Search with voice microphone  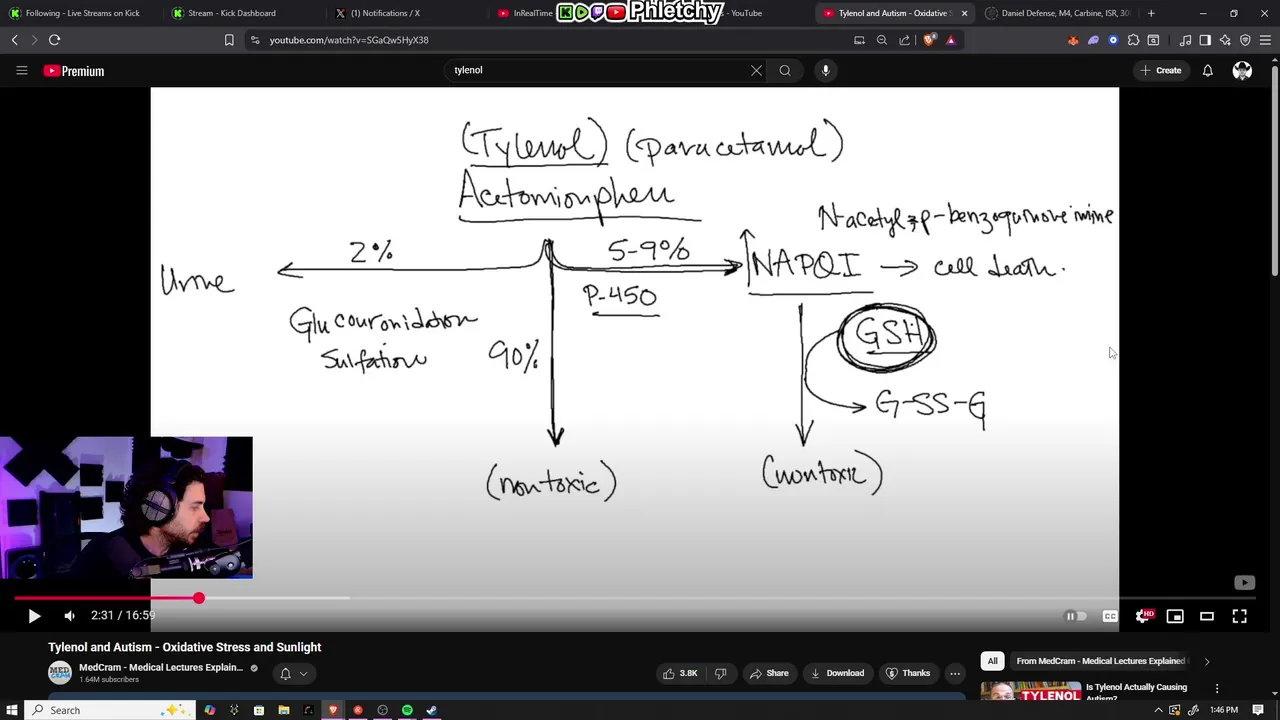(x=825, y=70)
